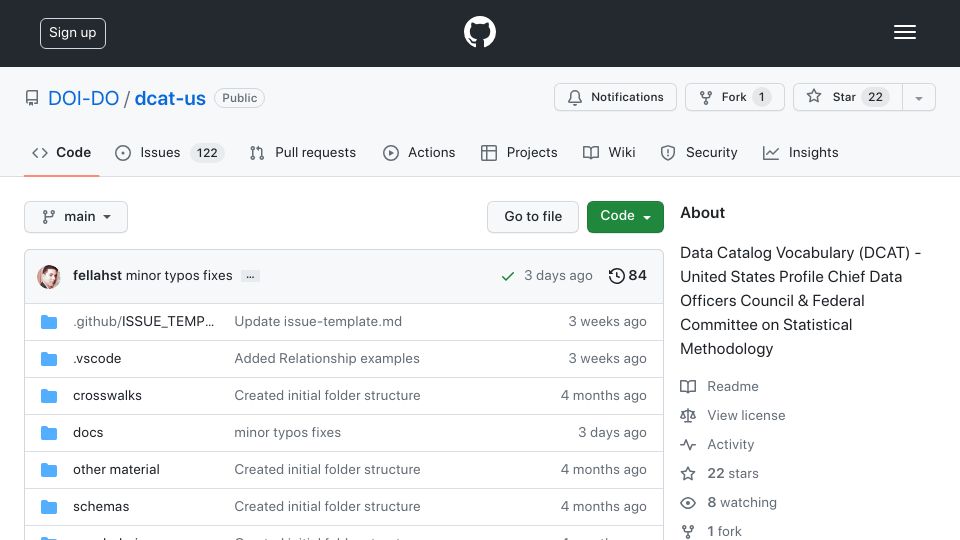Expand commit message ellipsis button
The height and width of the screenshot is (540, 960).
click(250, 277)
